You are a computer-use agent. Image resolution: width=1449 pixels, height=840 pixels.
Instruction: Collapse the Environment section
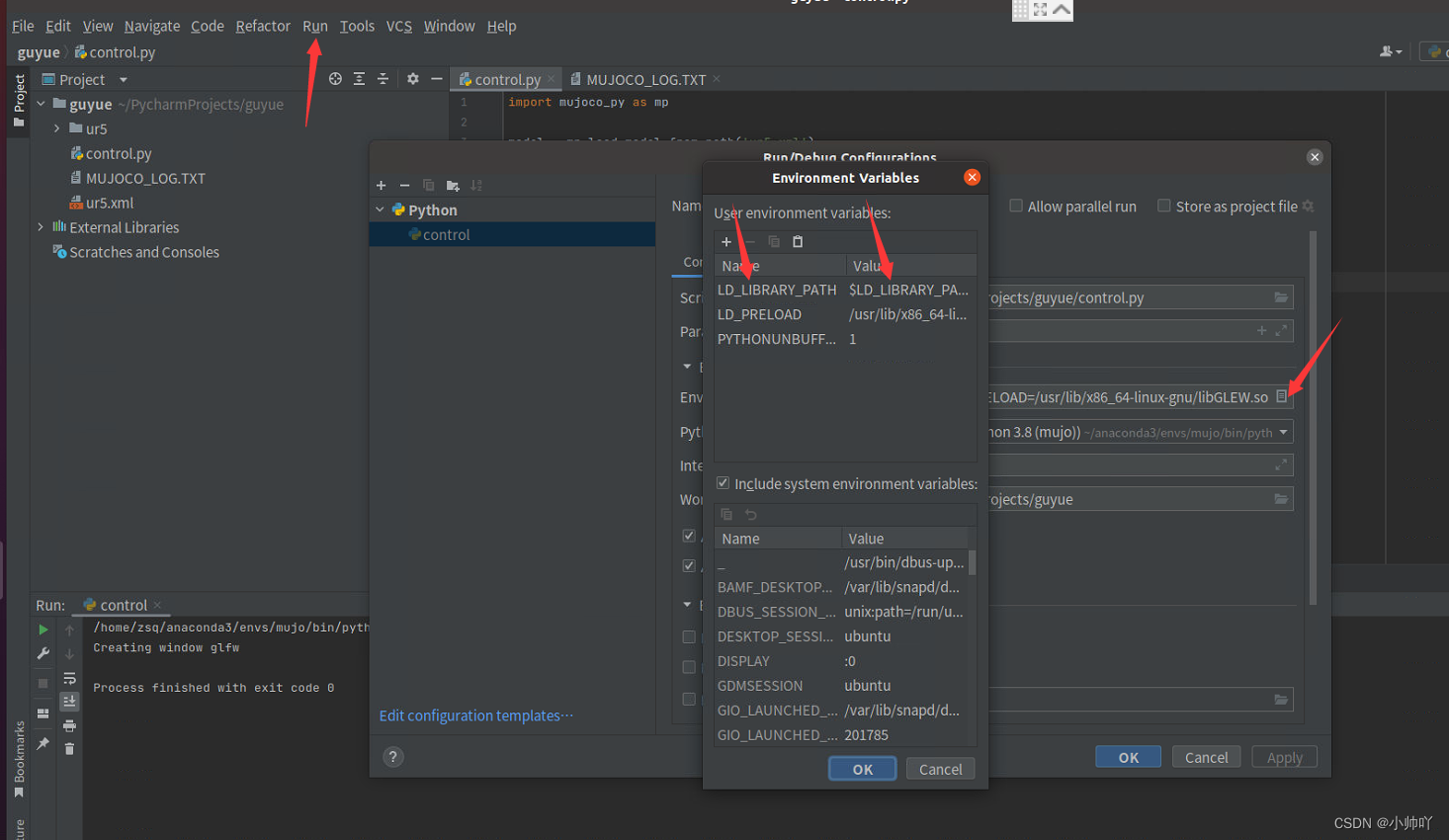point(688,367)
